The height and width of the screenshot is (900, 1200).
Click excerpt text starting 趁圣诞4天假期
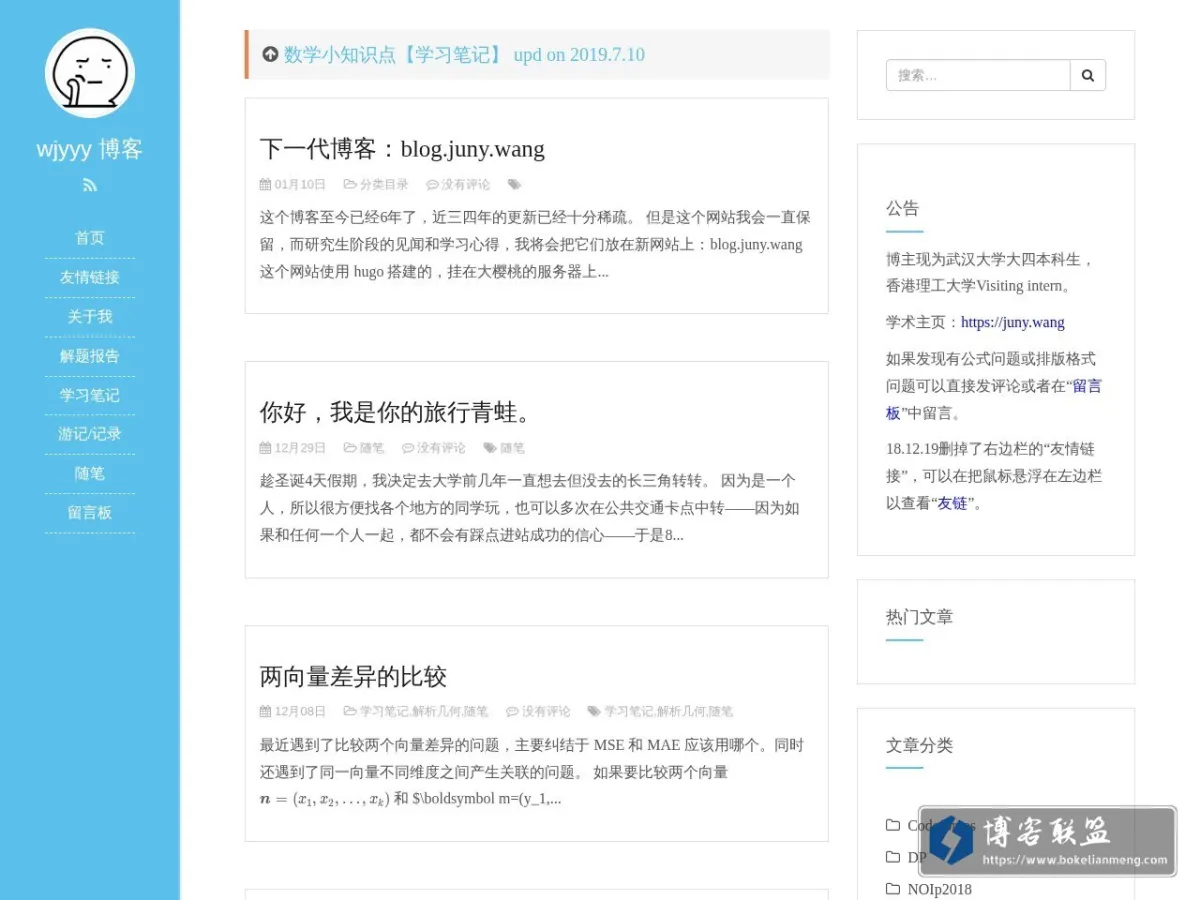[x=530, y=508]
